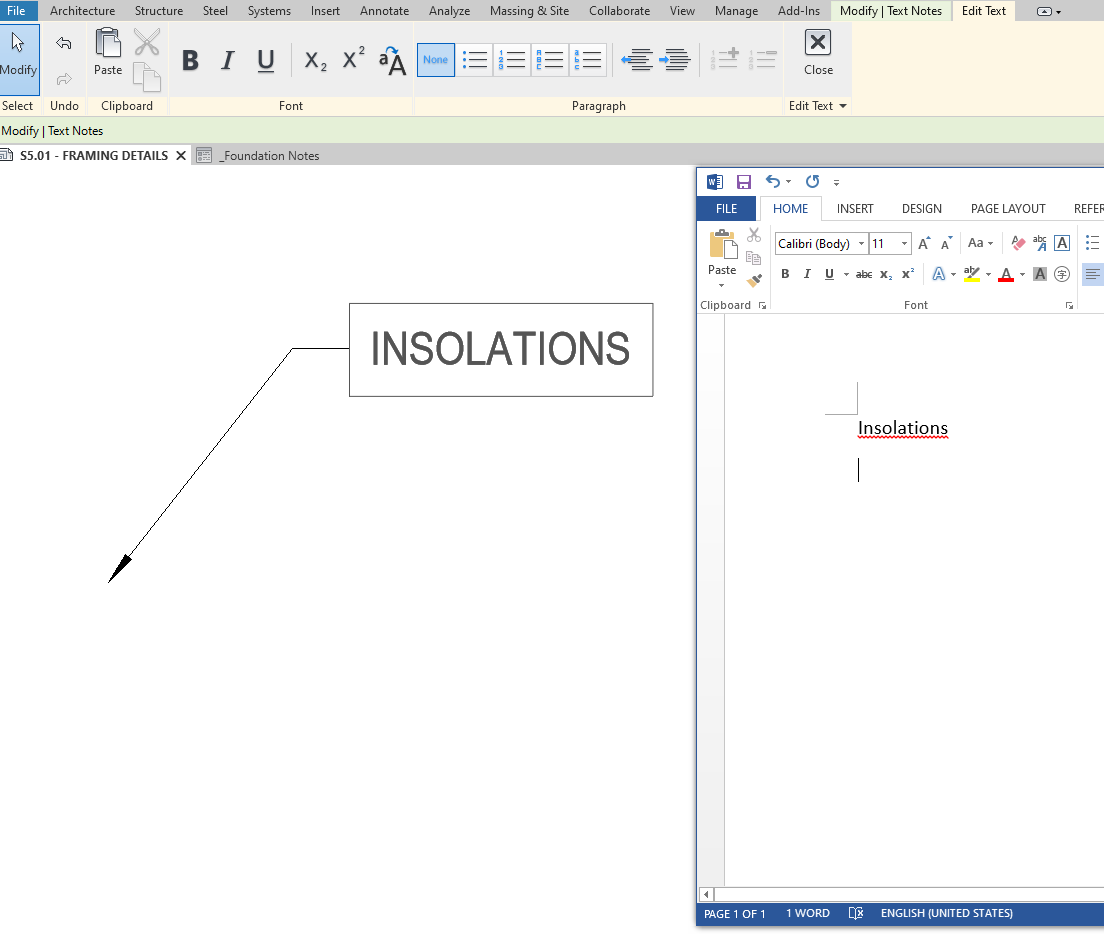Switch to Word's INSERT tab
The width and height of the screenshot is (1104, 944).
(855, 208)
